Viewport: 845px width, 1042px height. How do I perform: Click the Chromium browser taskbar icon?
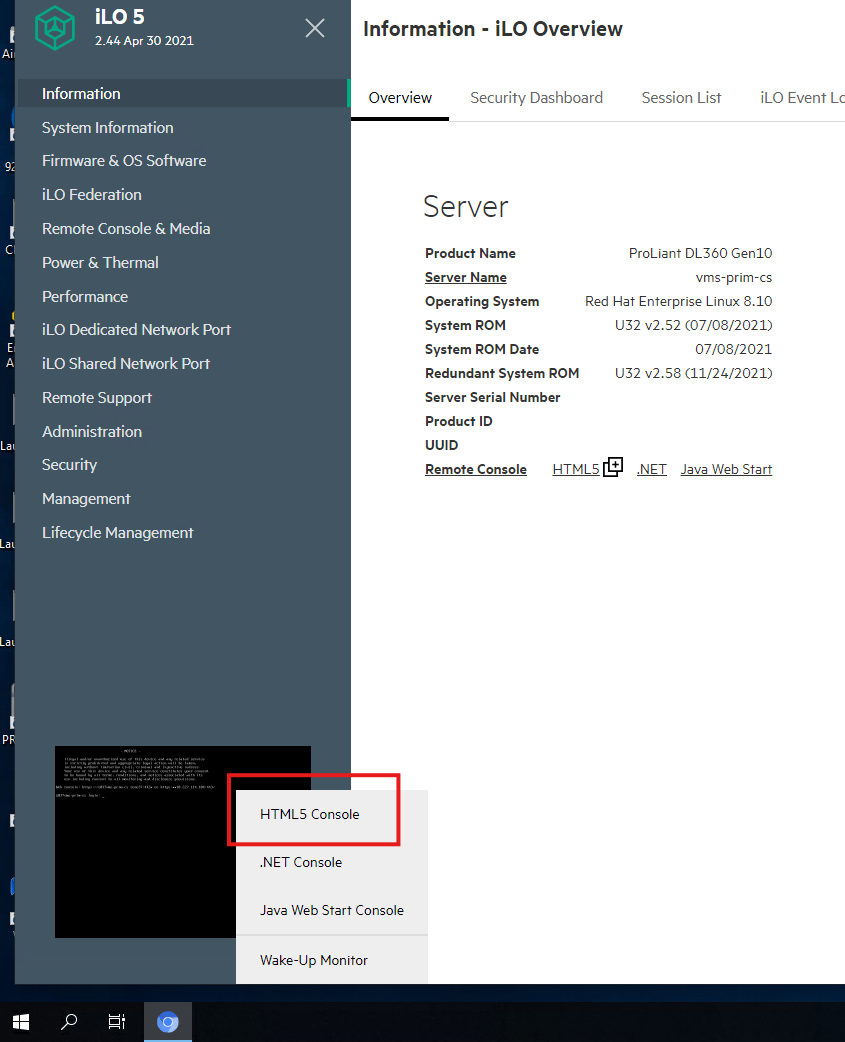tap(167, 1021)
